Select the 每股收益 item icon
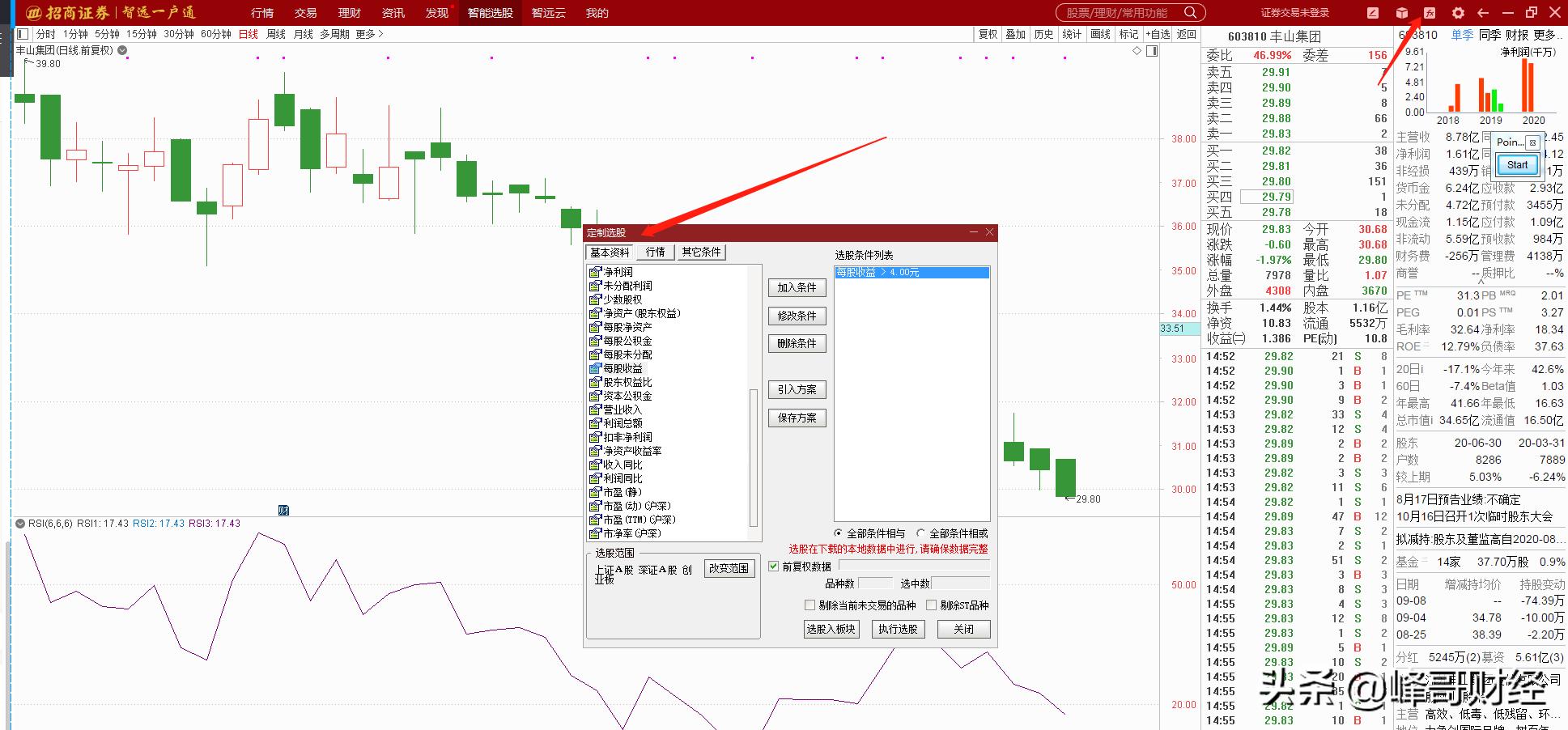The image size is (1568, 730). pos(595,368)
